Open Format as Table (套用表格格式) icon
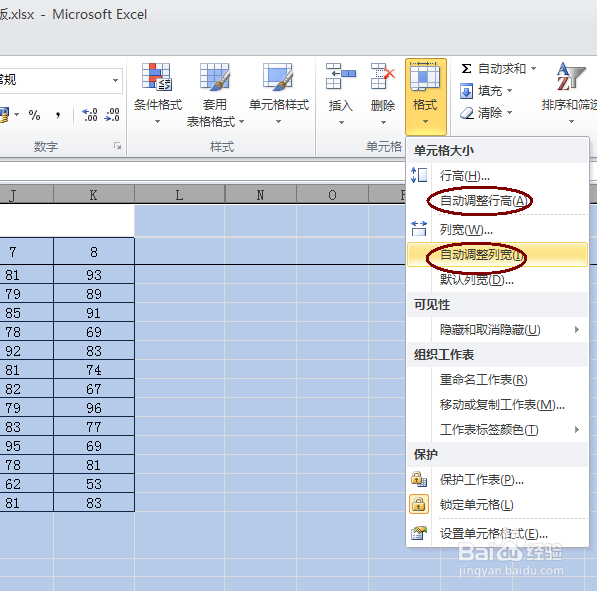 click(215, 77)
